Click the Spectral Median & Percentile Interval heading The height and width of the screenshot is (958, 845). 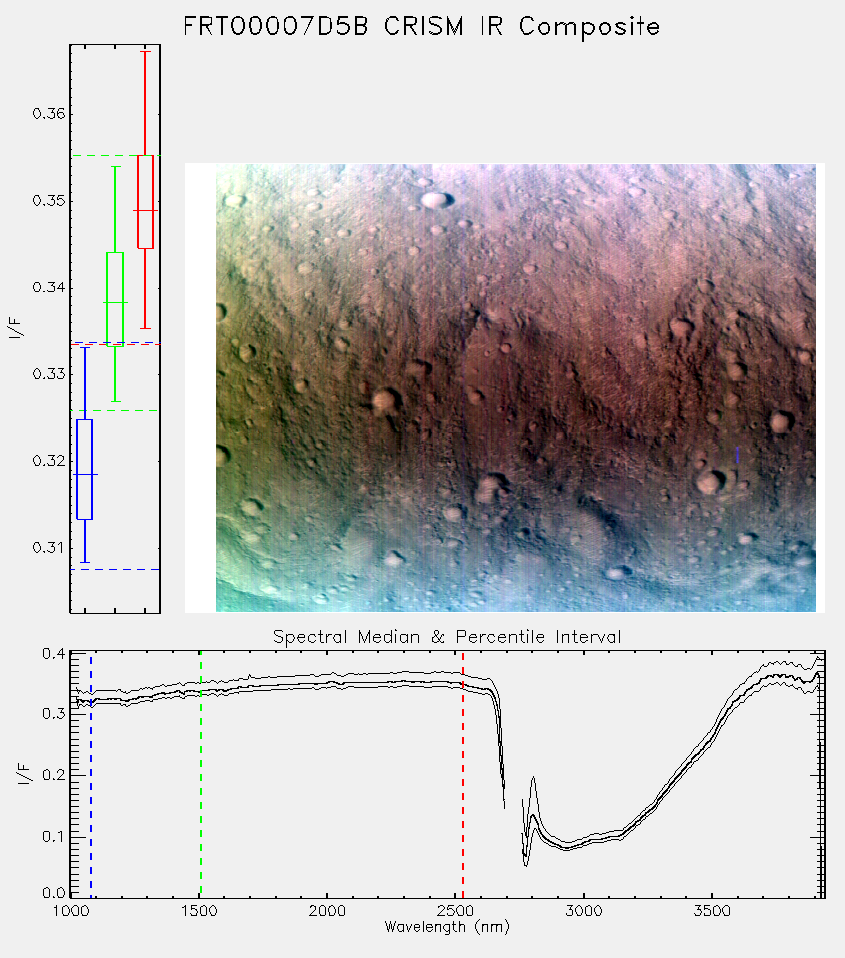point(447,637)
